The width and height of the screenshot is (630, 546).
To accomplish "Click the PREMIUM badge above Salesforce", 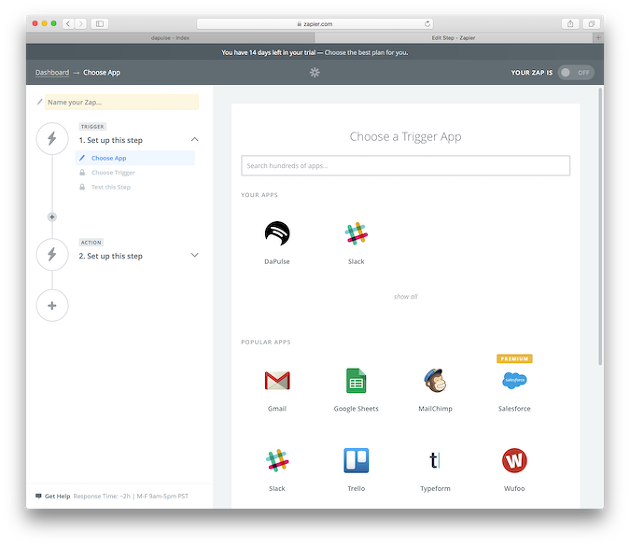I will click(x=514, y=358).
